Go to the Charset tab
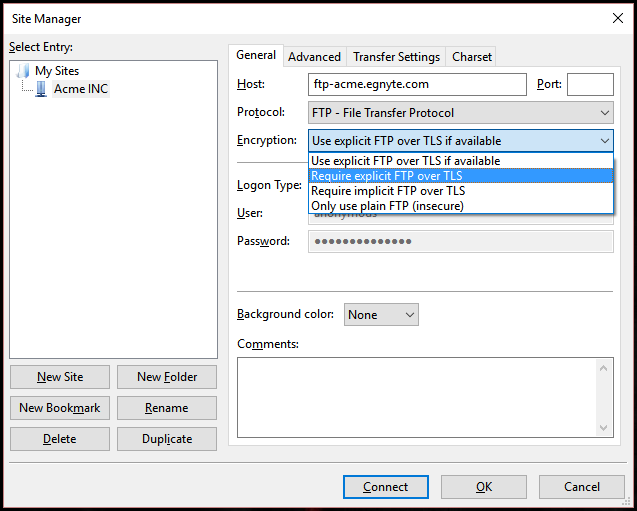 471,57
